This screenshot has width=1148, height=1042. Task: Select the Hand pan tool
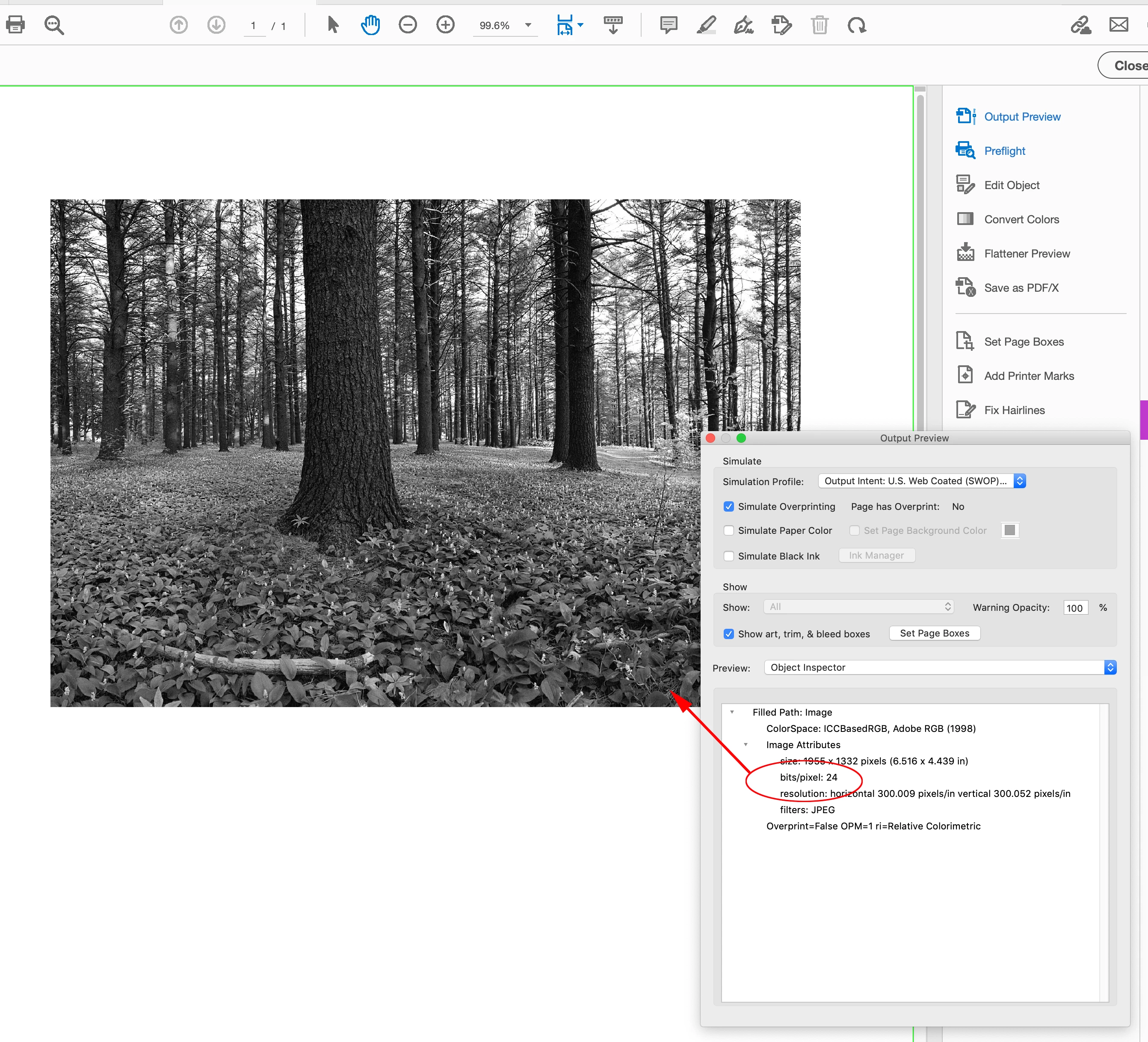pos(370,25)
